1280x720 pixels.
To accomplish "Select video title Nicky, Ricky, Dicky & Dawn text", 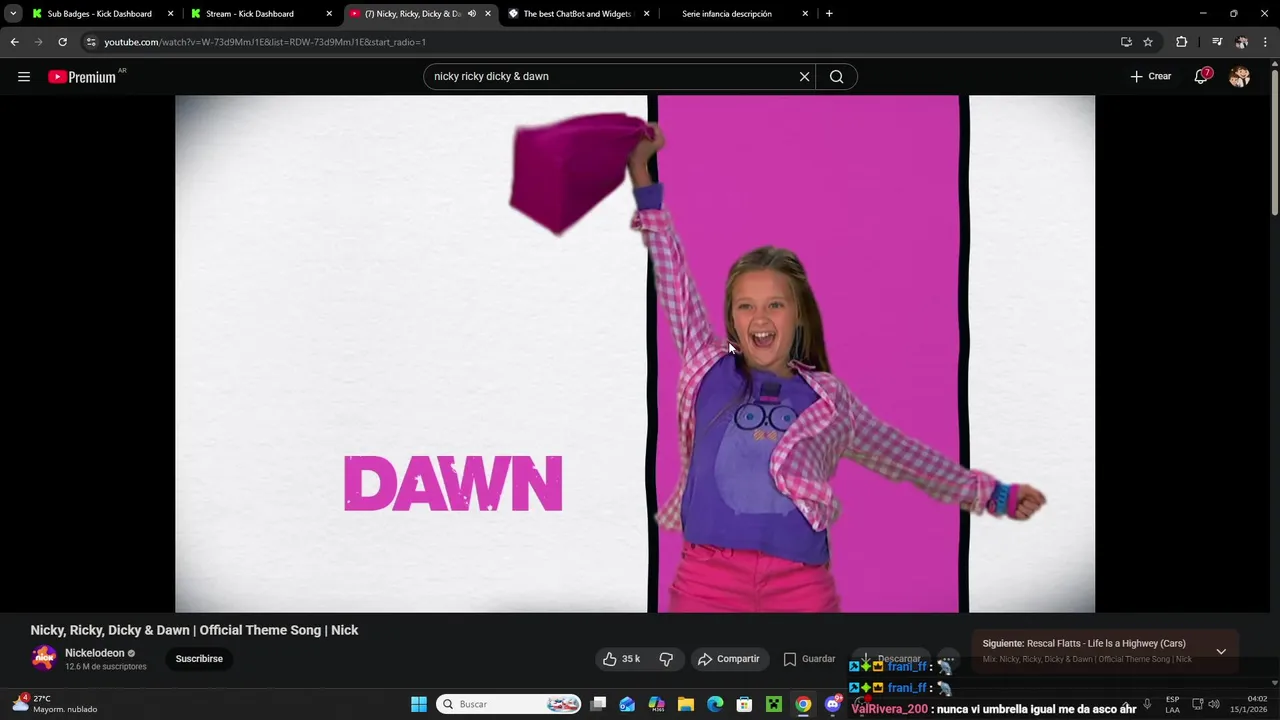I will [194, 630].
